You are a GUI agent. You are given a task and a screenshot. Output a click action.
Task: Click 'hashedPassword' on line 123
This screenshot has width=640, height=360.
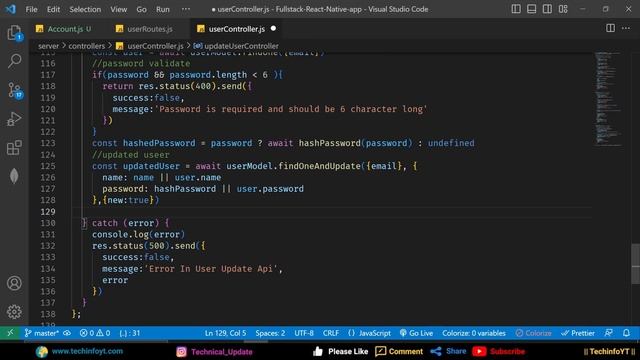coord(159,143)
